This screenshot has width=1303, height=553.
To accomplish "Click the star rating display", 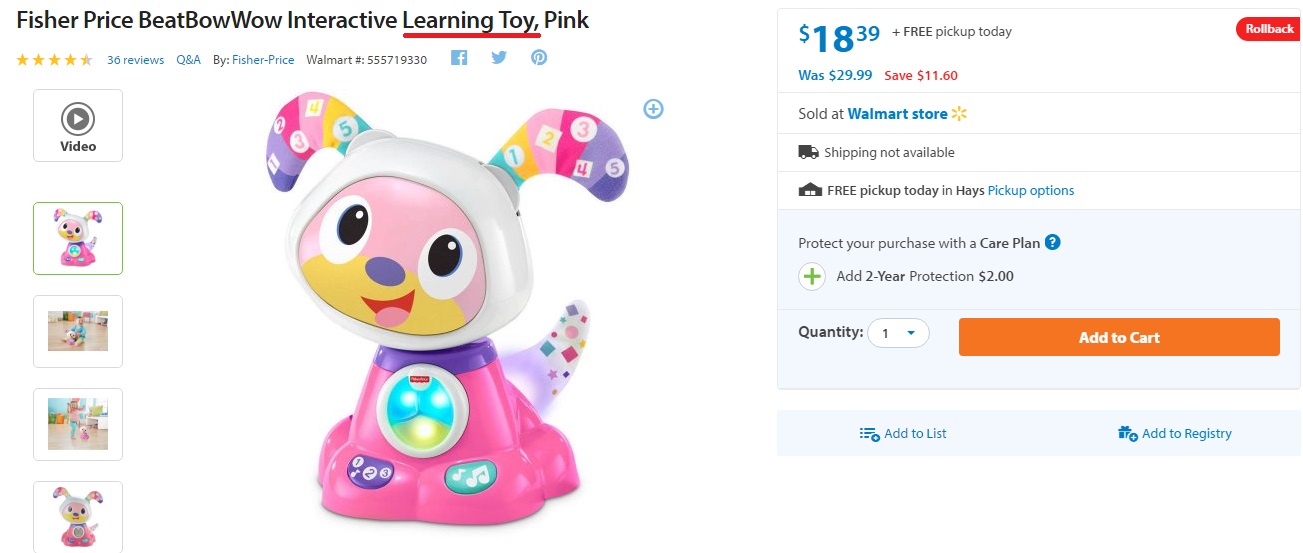I will pos(55,60).
